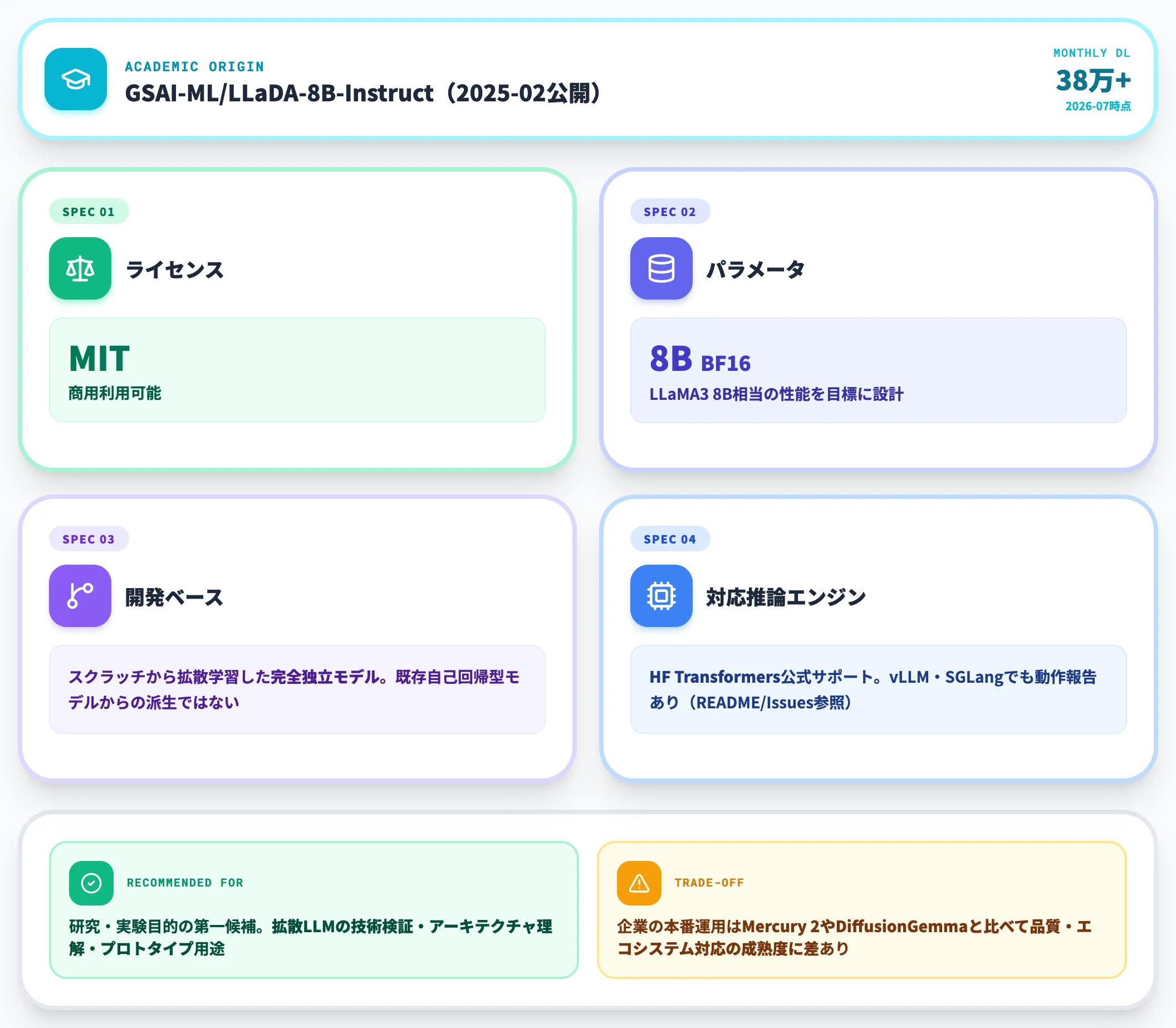
Task: Click the green scales license icon
Action: click(80, 268)
